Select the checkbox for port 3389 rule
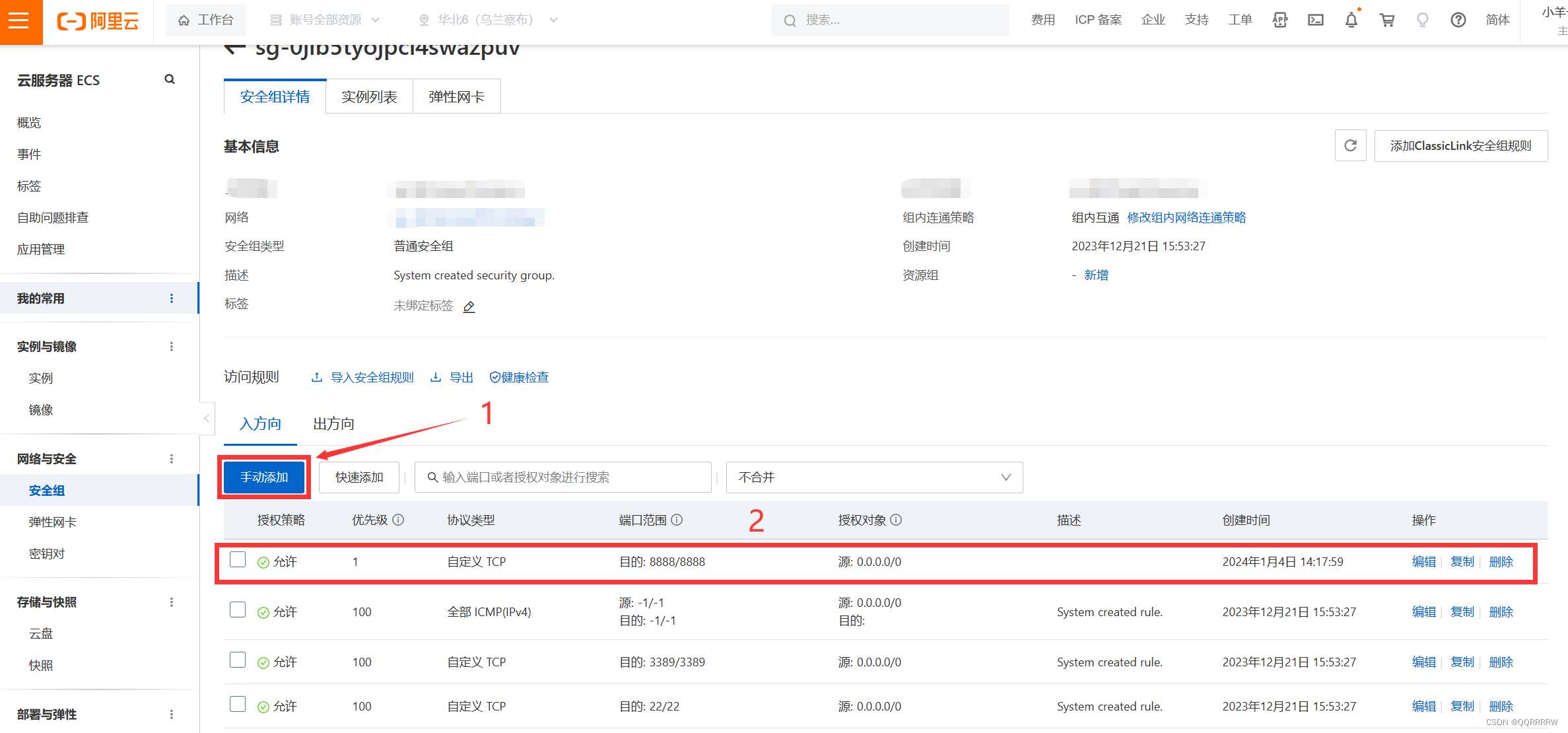Screen dimensions: 1568x733 click(x=238, y=660)
